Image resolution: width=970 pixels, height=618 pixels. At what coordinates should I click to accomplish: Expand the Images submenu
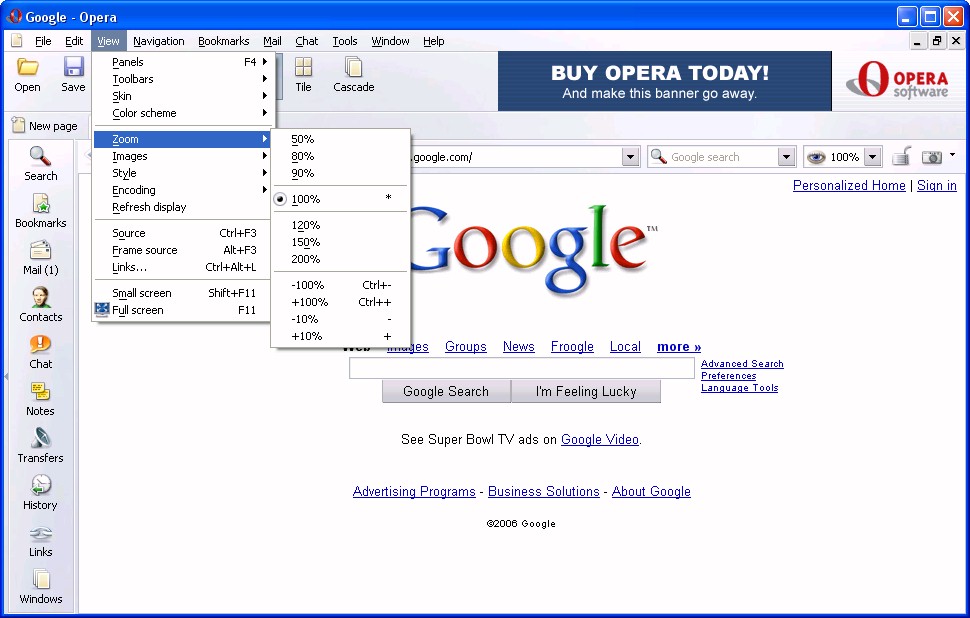pyautogui.click(x=181, y=156)
